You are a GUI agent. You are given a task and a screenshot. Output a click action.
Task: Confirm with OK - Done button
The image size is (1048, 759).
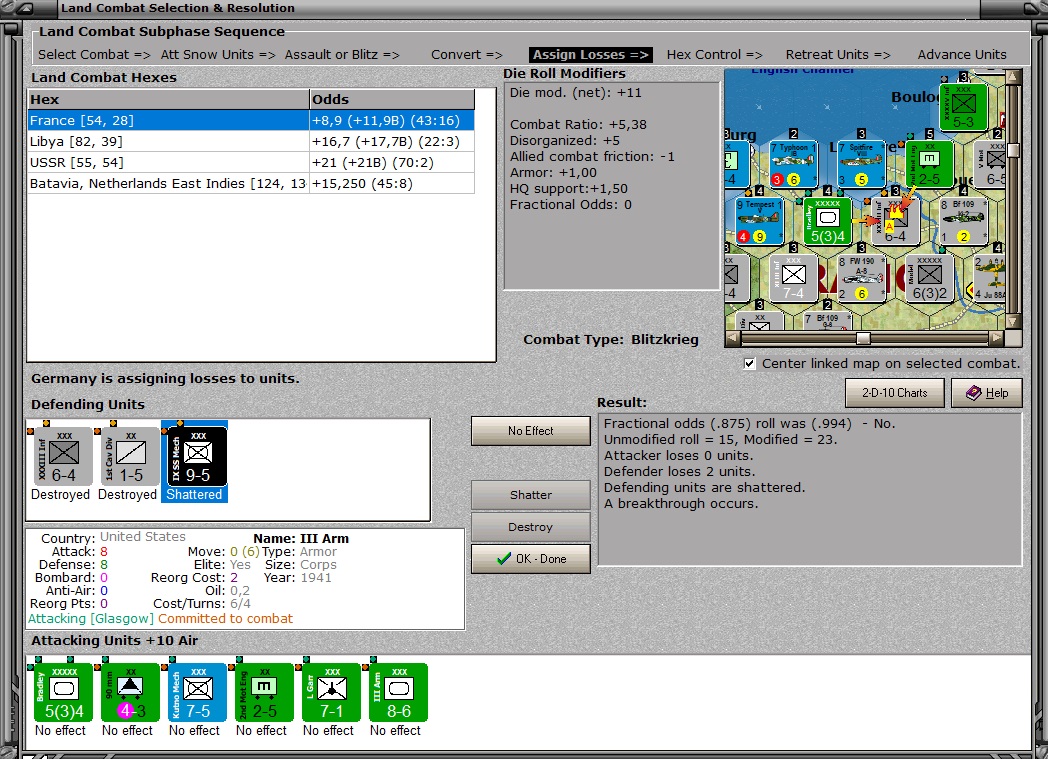[531, 559]
